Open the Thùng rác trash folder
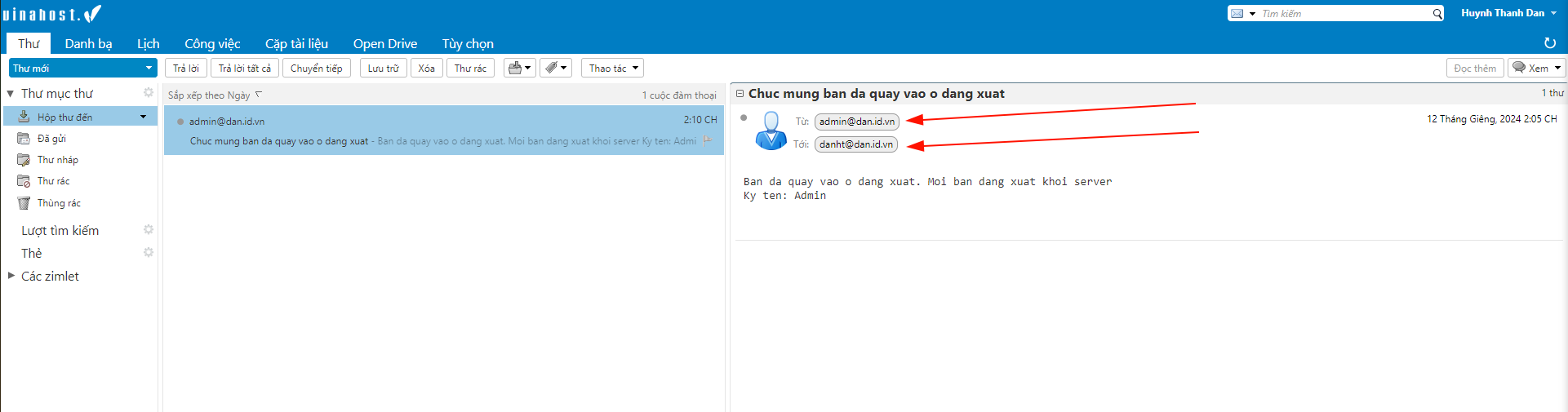The height and width of the screenshot is (412, 1568). coord(59,203)
